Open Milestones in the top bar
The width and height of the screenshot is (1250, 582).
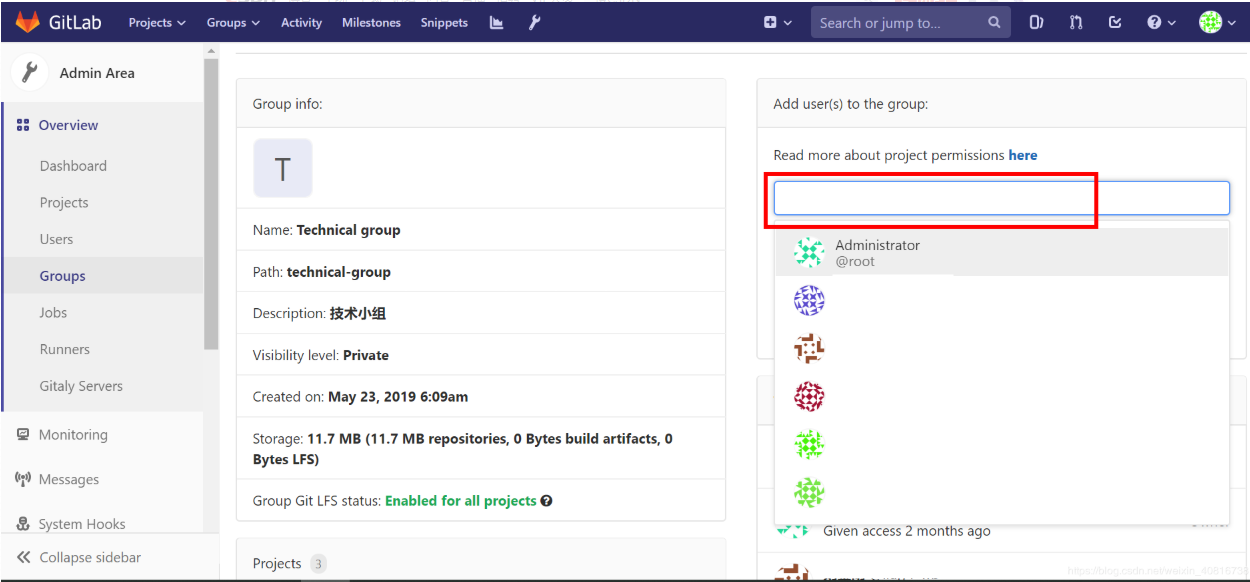click(x=371, y=22)
